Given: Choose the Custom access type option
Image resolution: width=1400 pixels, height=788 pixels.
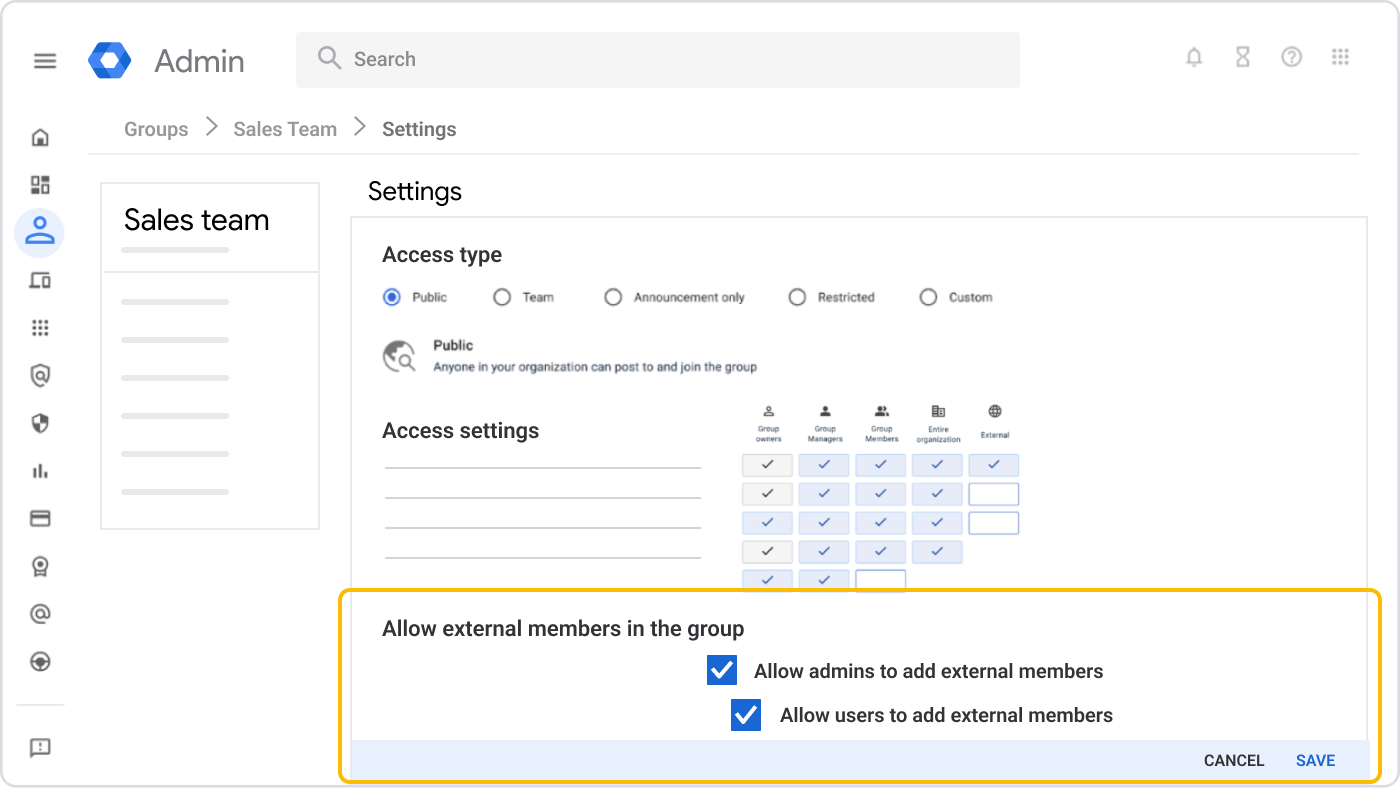Looking at the screenshot, I should tap(928, 298).
